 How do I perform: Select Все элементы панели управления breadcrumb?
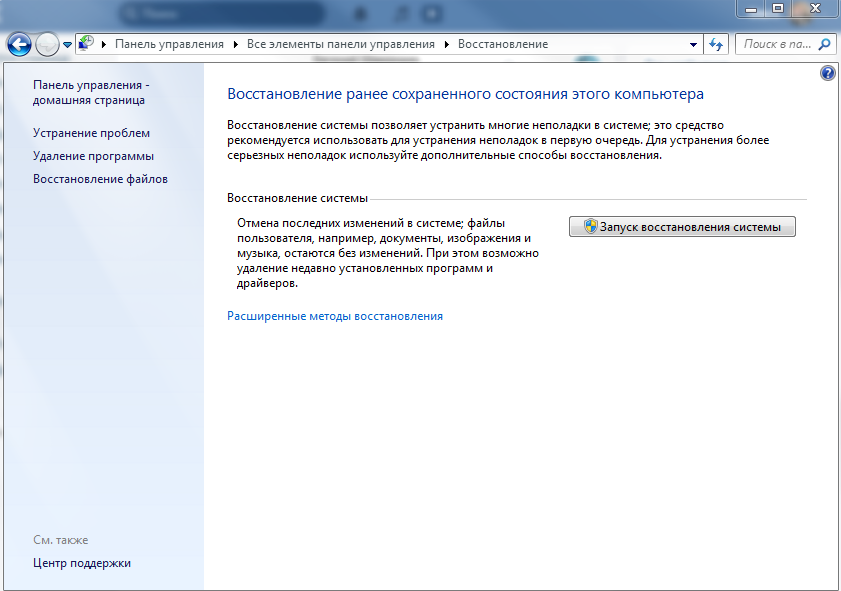(x=341, y=44)
